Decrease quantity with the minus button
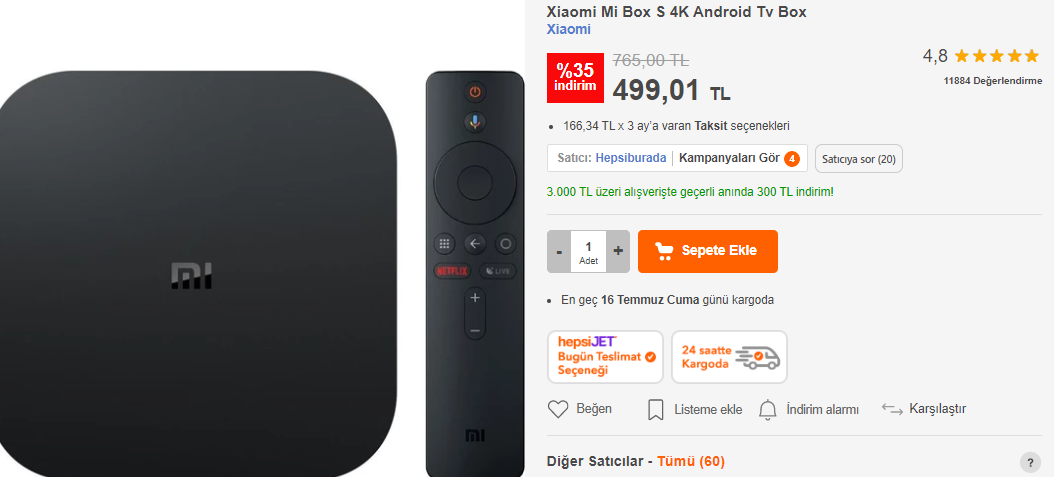The image size is (1054, 477). (x=559, y=251)
